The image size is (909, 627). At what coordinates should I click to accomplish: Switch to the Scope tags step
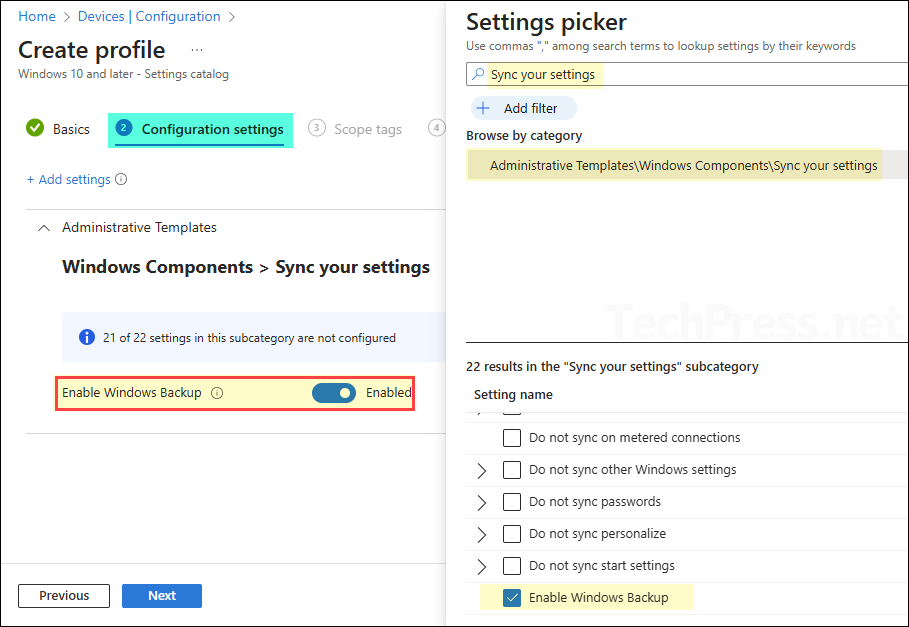[368, 129]
